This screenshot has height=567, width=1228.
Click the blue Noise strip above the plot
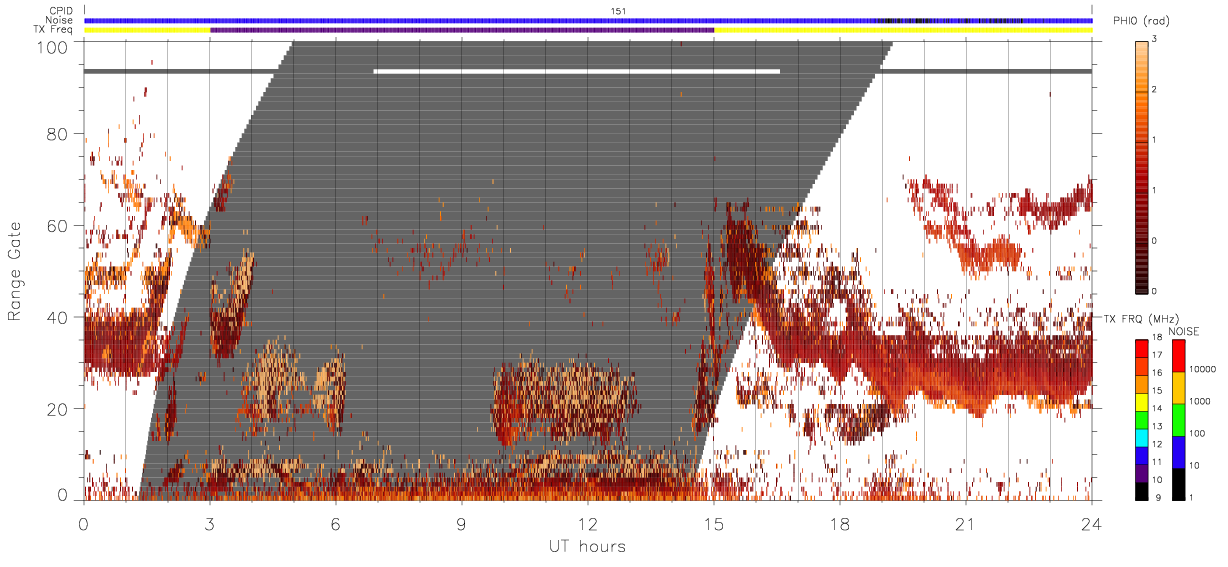pyautogui.click(x=588, y=20)
